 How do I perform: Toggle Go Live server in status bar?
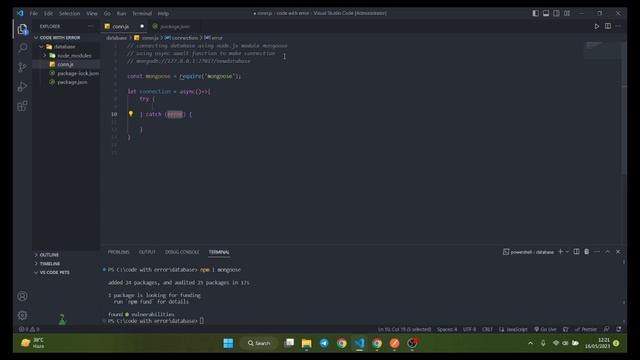click(x=545, y=329)
